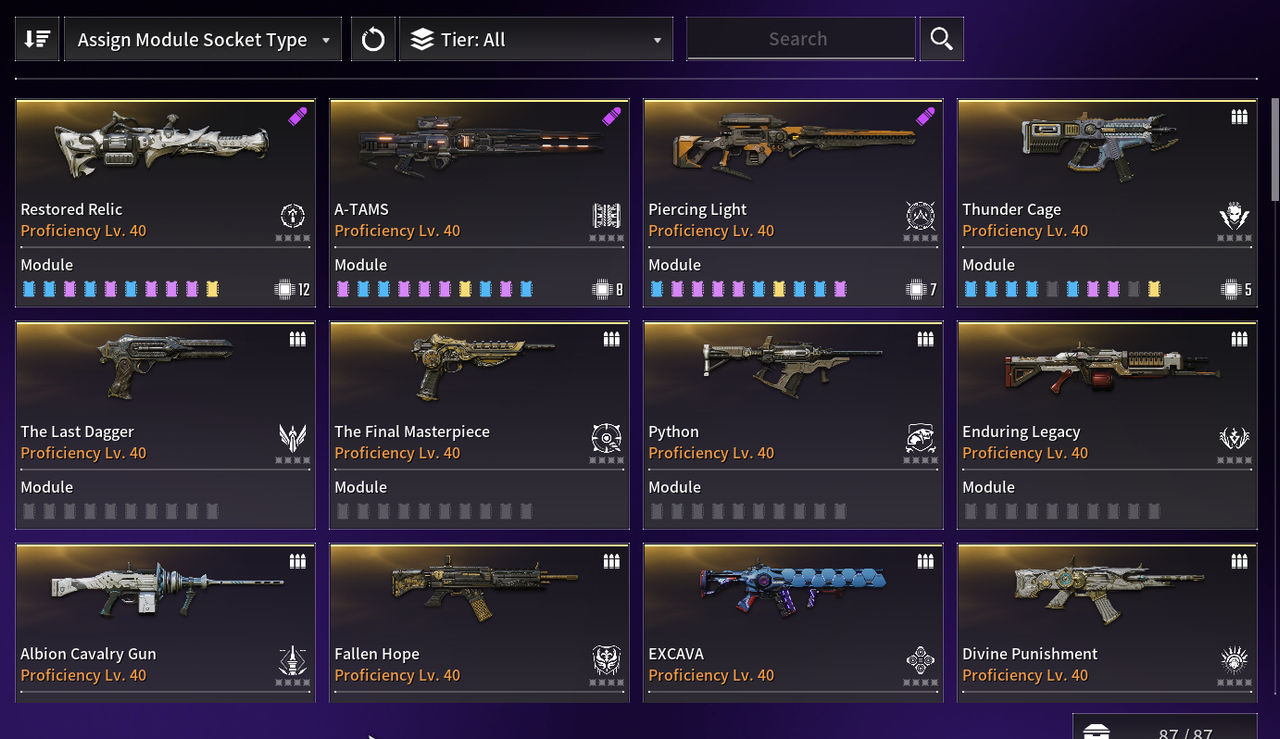Image resolution: width=1280 pixels, height=739 pixels.
Task: Click the reset filter refresh icon
Action: [373, 39]
